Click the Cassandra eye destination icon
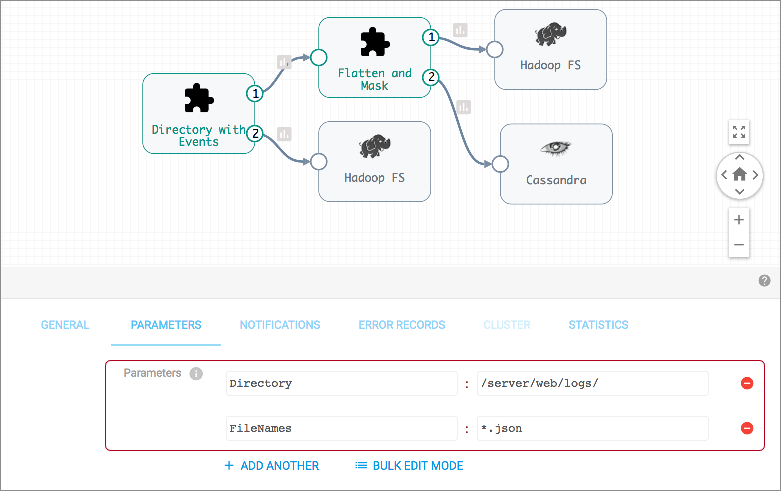This screenshot has width=781, height=491. click(x=556, y=148)
